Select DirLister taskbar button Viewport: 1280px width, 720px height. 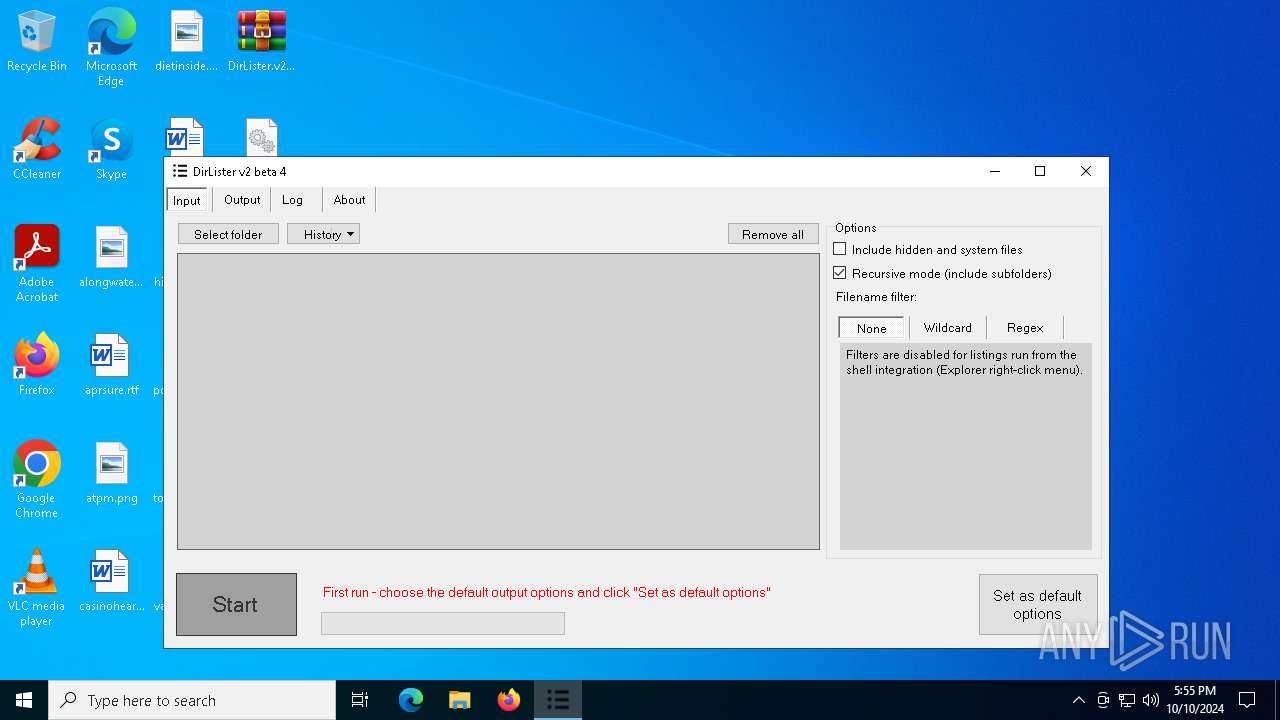557,700
